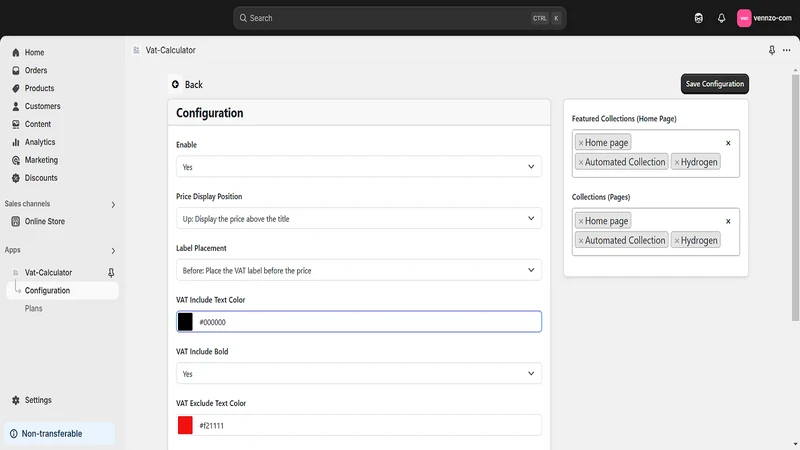800x450 pixels.
Task: Click the Discounts badge icon
Action: point(16,178)
